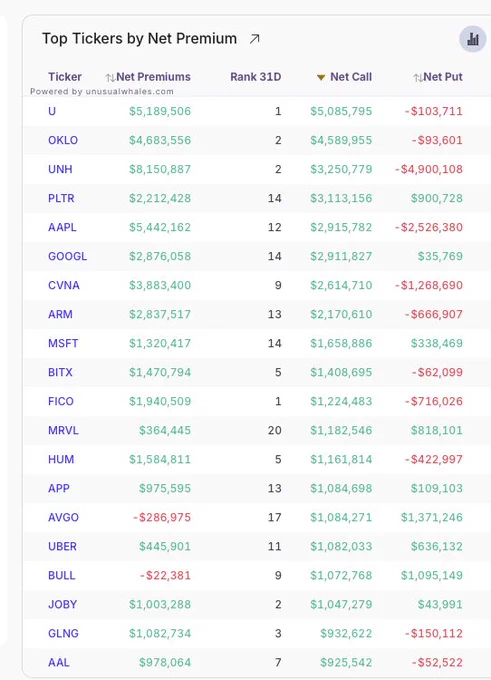The image size is (491, 680).
Task: Open the PLTR ticker link
Action: tap(61, 198)
